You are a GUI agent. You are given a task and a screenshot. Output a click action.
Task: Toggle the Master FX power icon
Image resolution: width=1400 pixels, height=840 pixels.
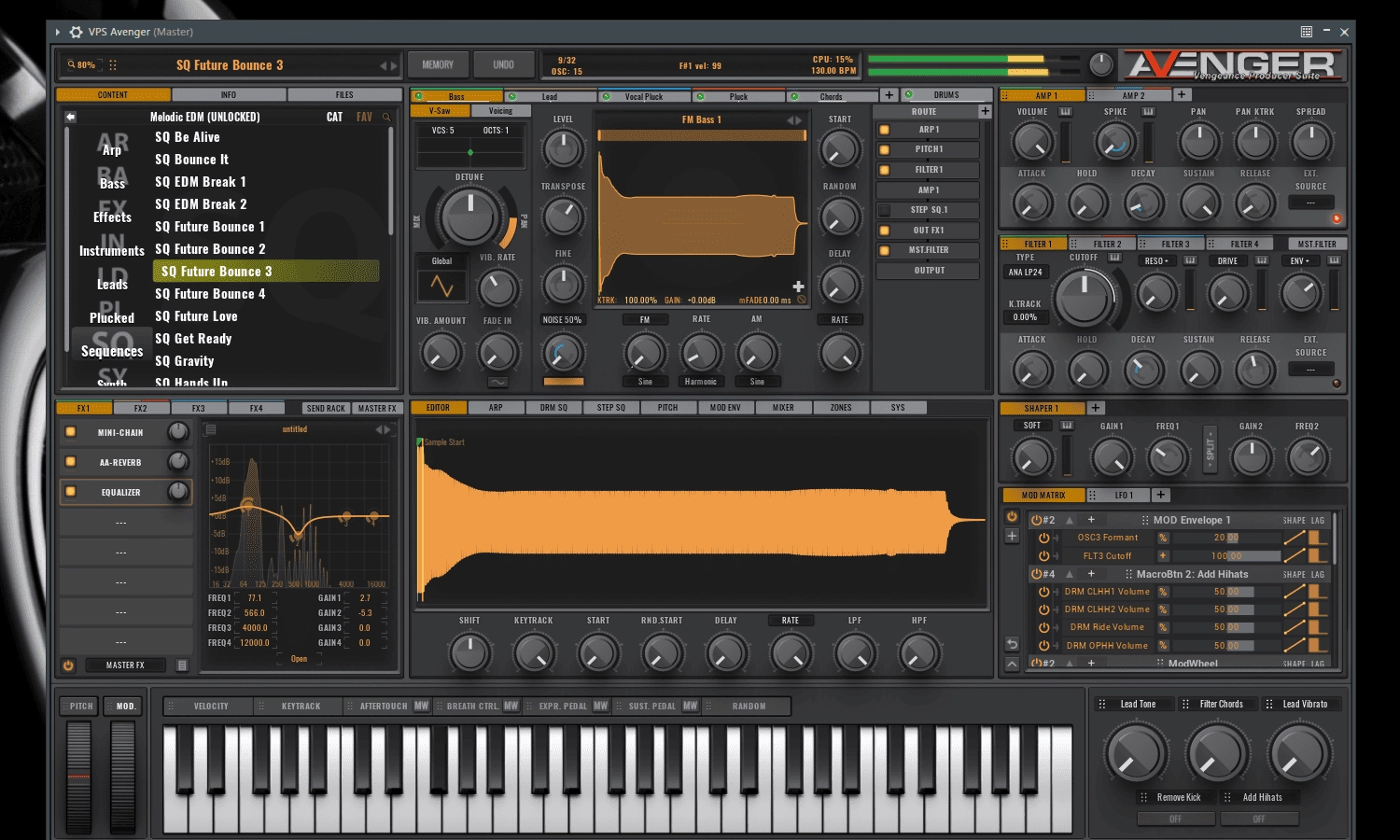68,665
